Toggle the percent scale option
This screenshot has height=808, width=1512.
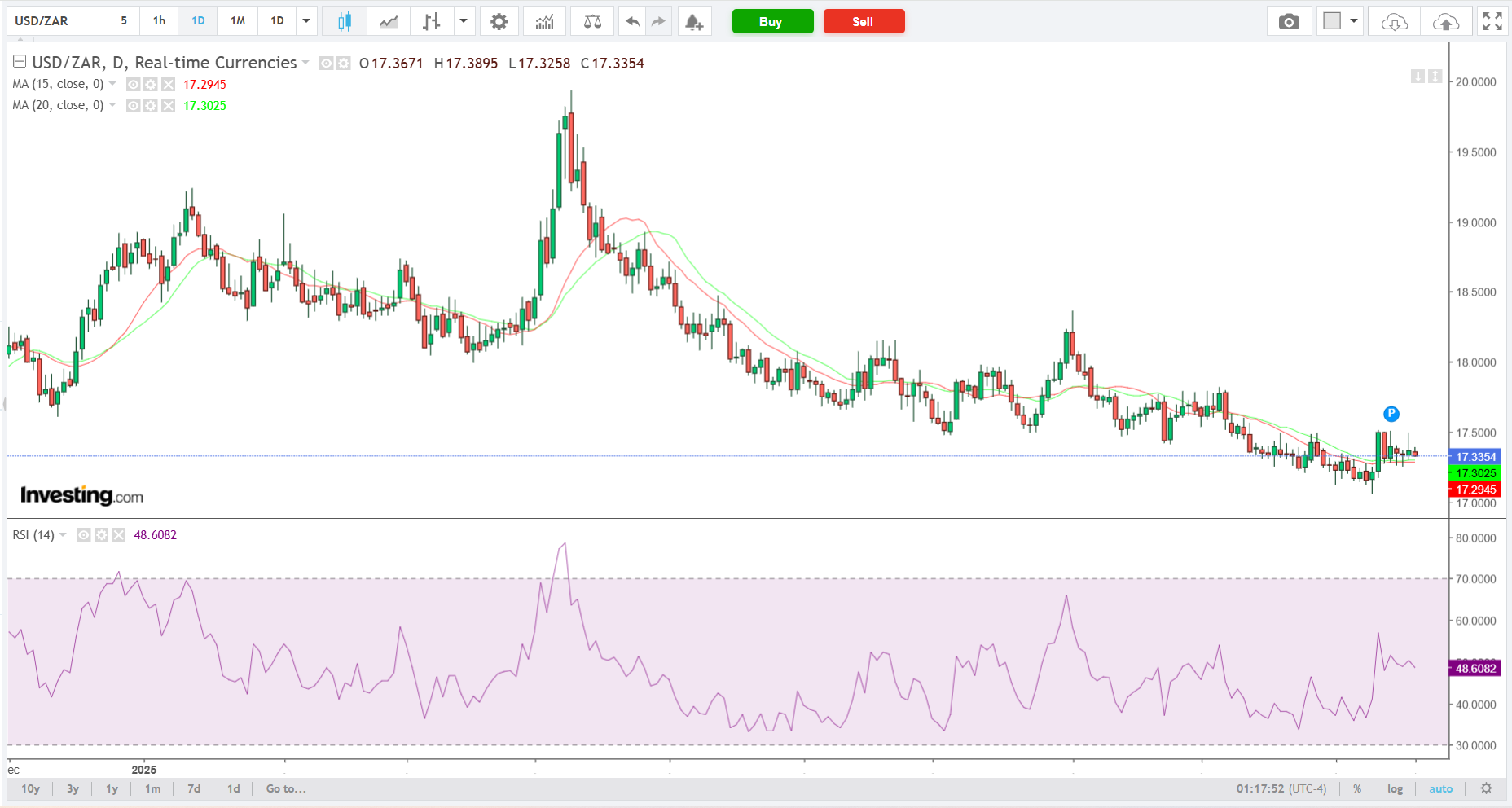click(x=1357, y=788)
